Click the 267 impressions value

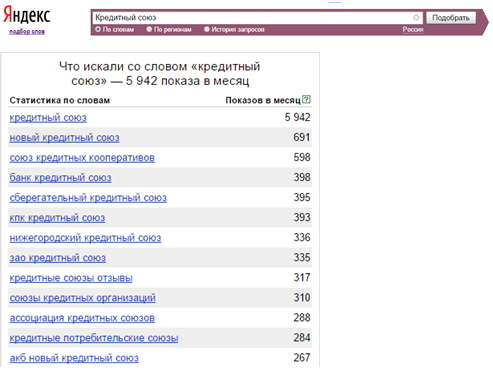tap(302, 357)
